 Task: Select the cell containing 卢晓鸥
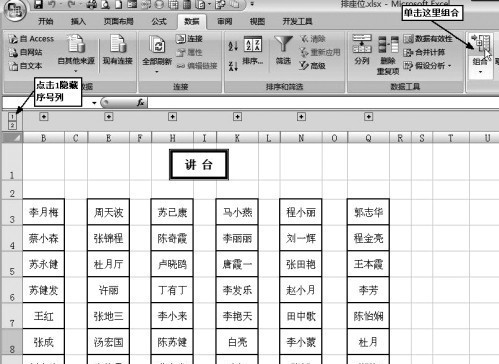pos(172,264)
